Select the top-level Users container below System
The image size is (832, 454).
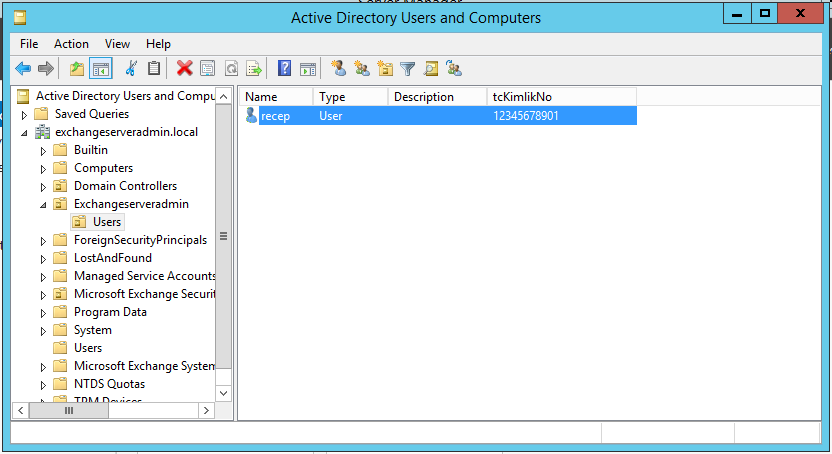pyautogui.click(x=88, y=348)
